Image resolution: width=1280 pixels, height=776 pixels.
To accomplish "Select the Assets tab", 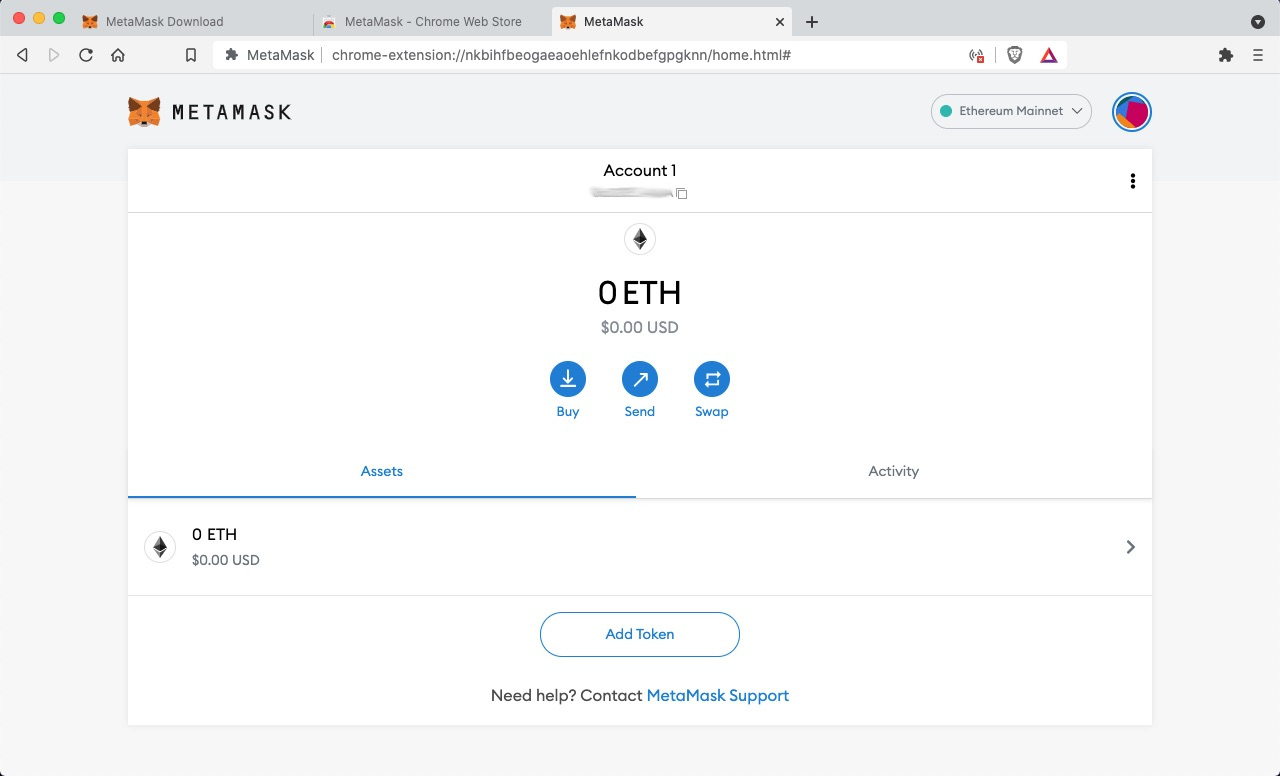I will (x=382, y=471).
